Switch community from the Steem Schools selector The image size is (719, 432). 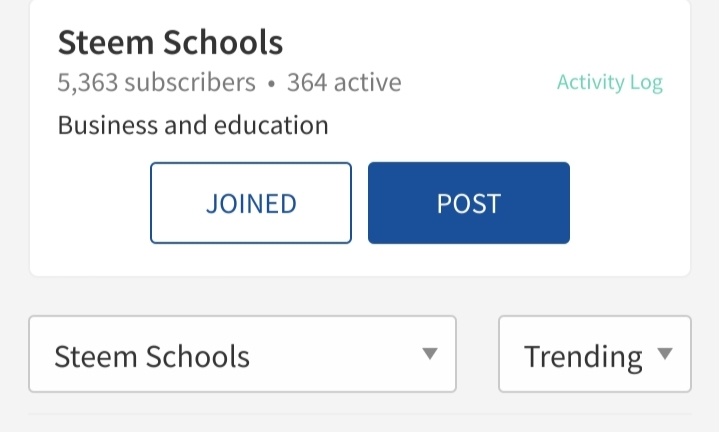(x=242, y=354)
